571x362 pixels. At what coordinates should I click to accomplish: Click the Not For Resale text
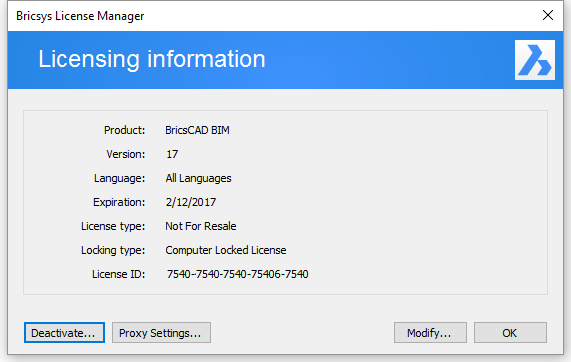coord(201,226)
